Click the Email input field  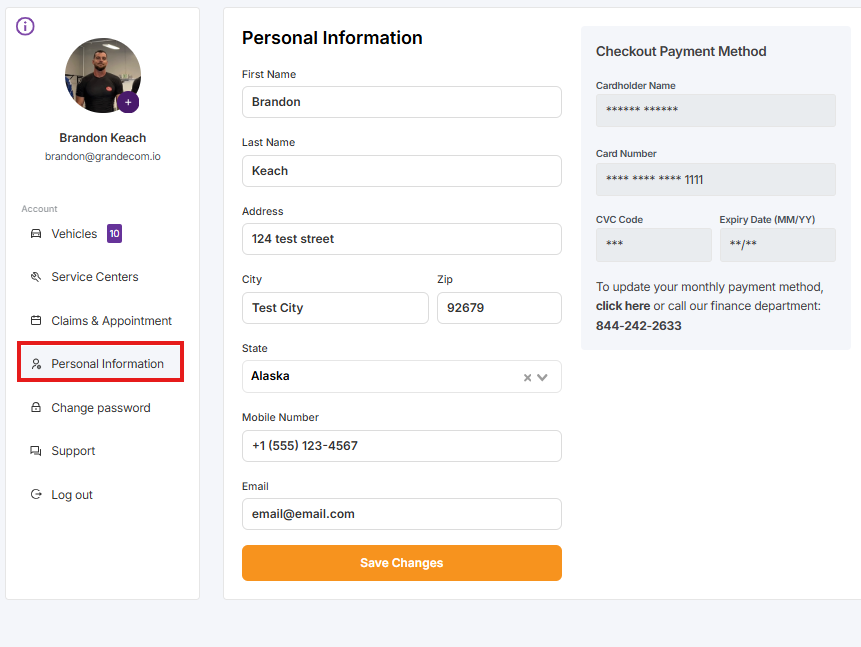(x=401, y=514)
